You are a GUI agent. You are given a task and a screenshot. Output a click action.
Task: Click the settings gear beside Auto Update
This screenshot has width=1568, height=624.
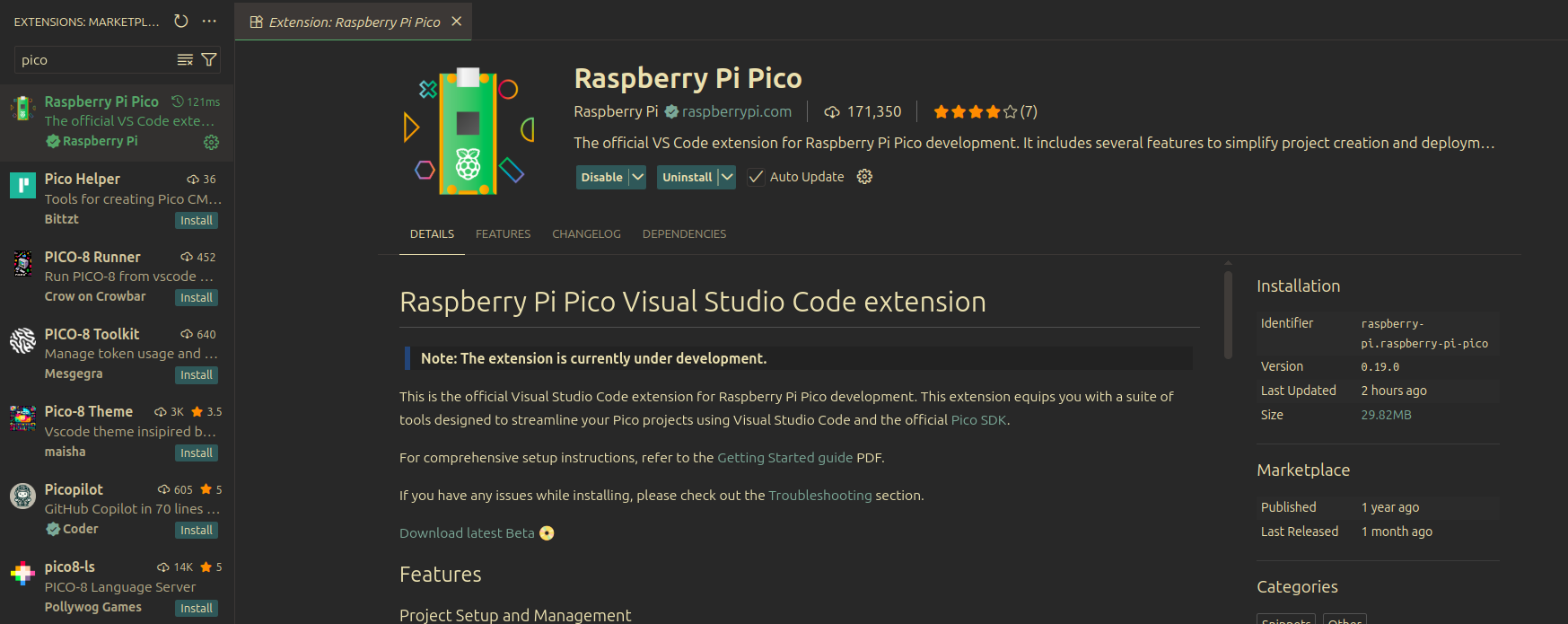(864, 177)
